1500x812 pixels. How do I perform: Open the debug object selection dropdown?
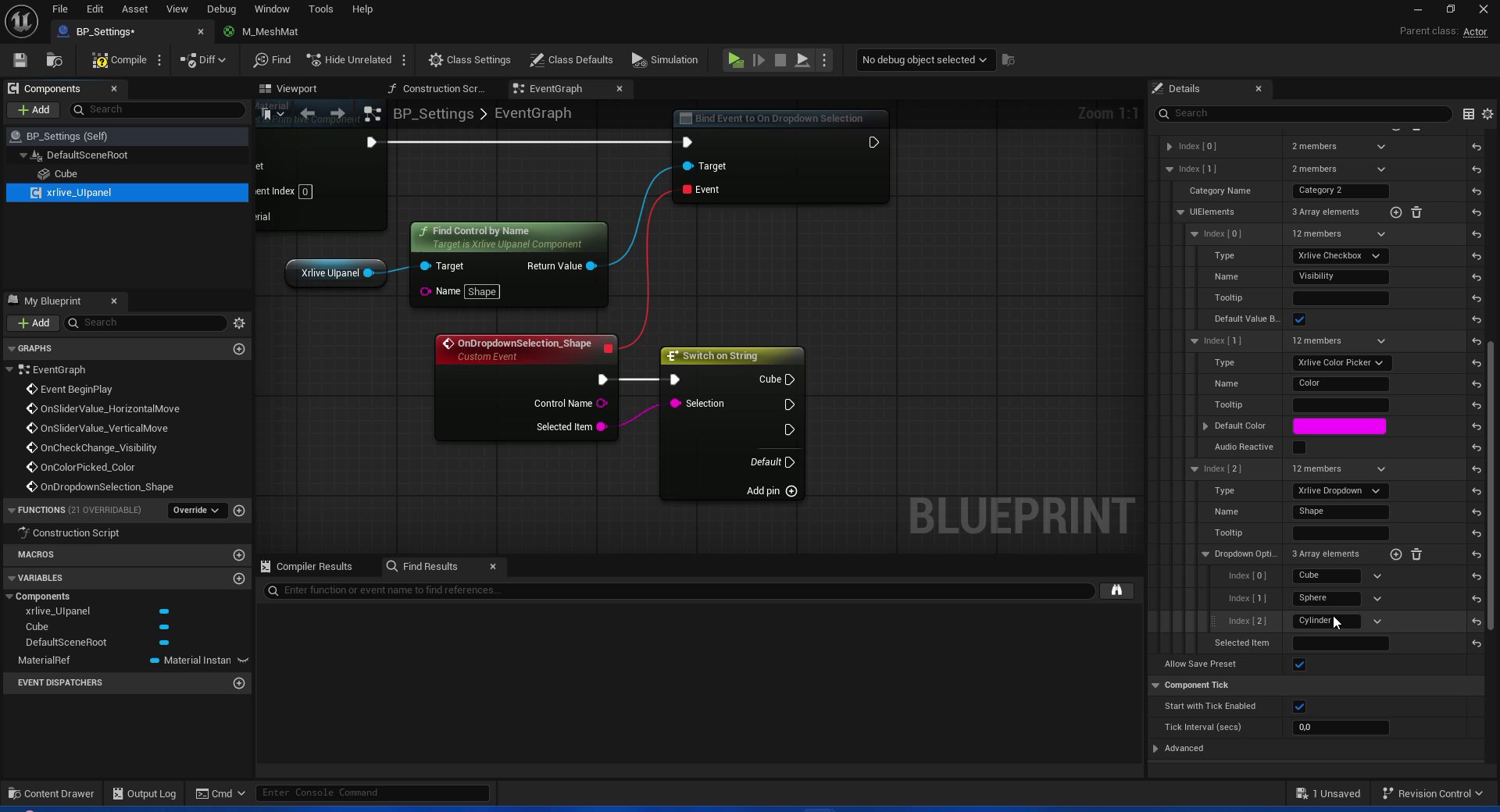[x=924, y=60]
